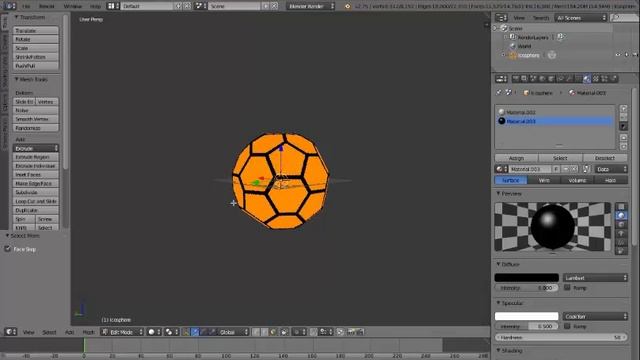The image size is (640, 360).
Task: Enable the Specular Ramp checkbox
Action: point(567,326)
